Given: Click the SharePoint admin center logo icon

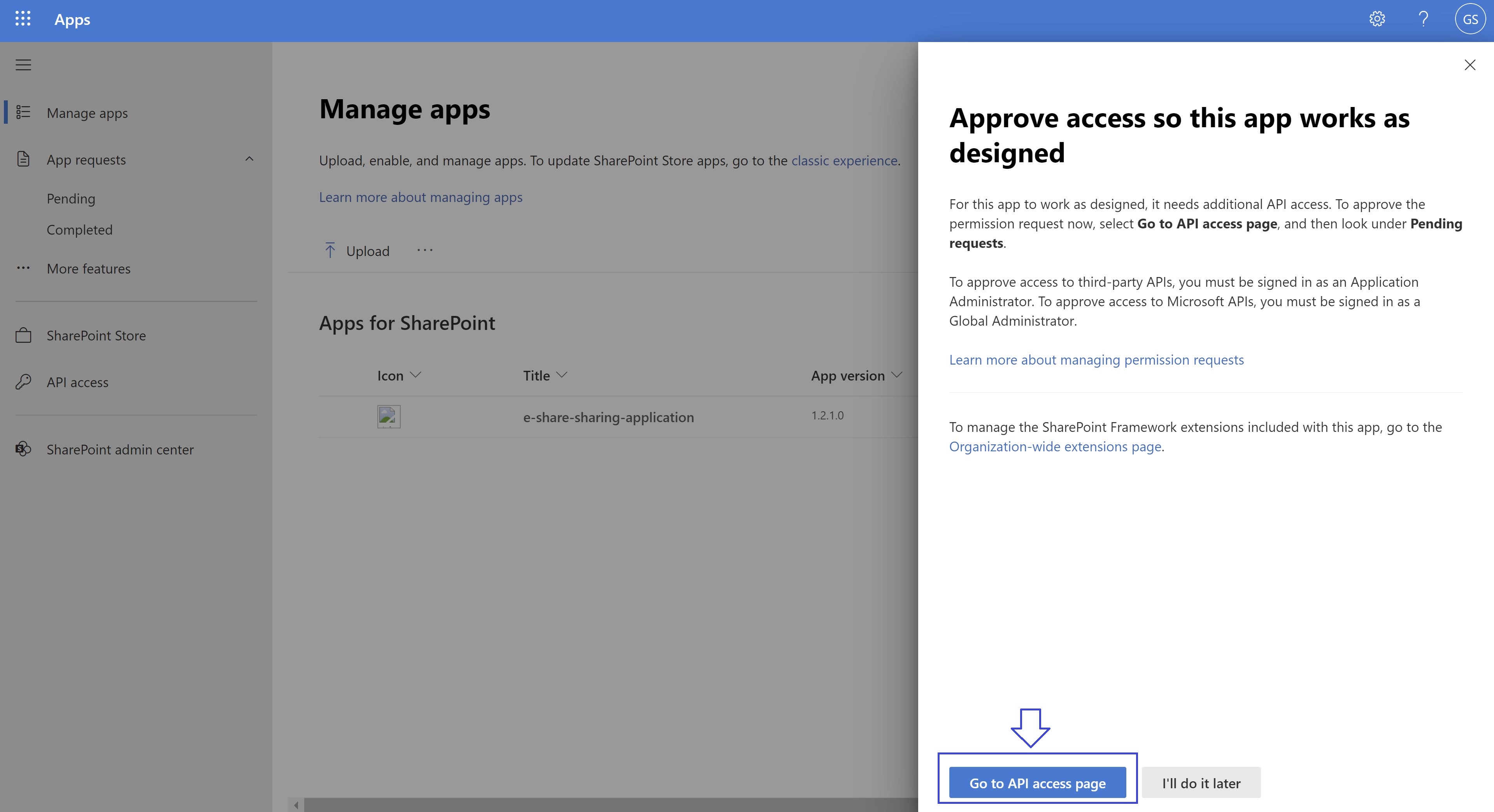Looking at the screenshot, I should point(23,449).
